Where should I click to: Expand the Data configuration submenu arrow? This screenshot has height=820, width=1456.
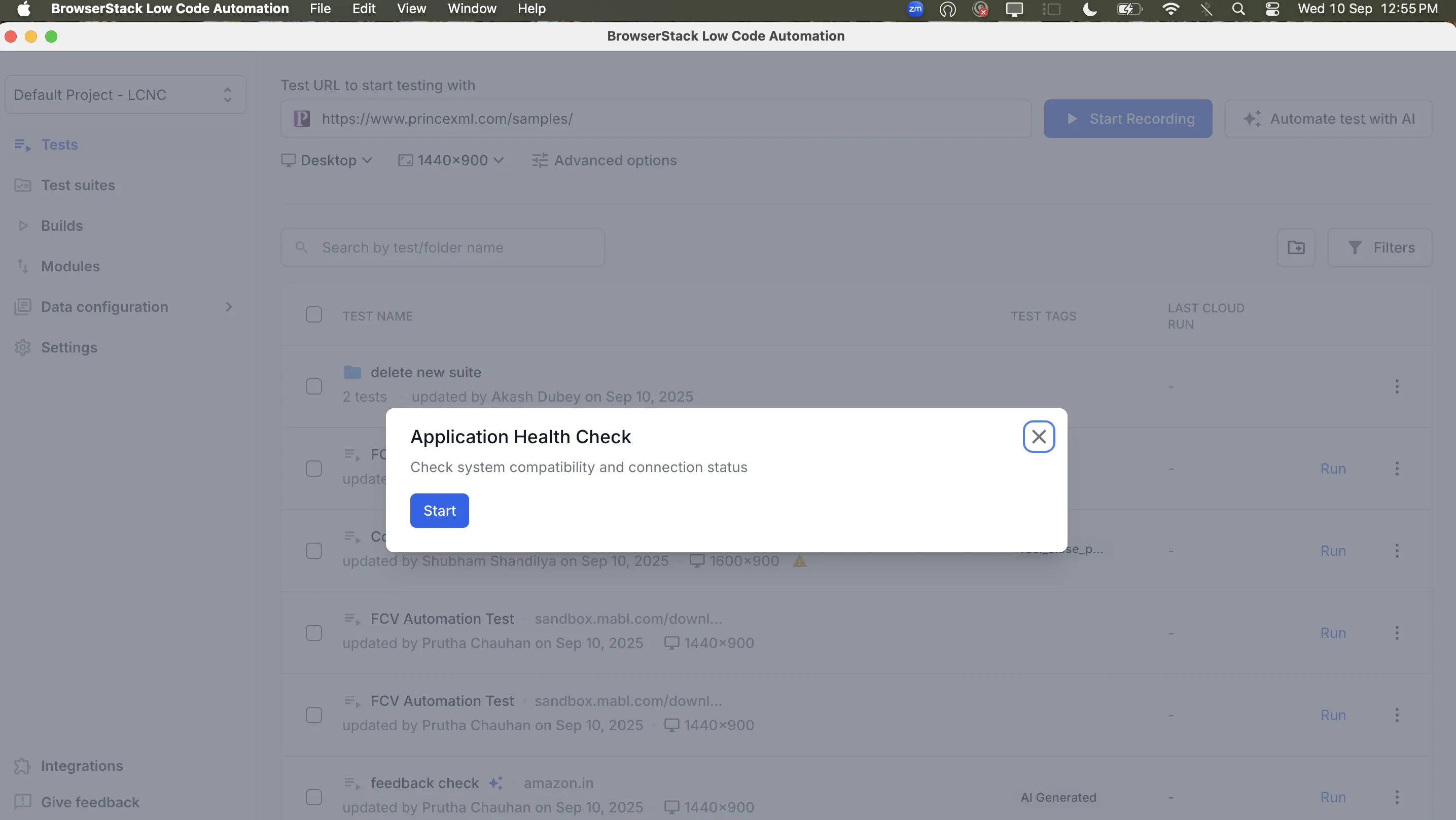[229, 307]
